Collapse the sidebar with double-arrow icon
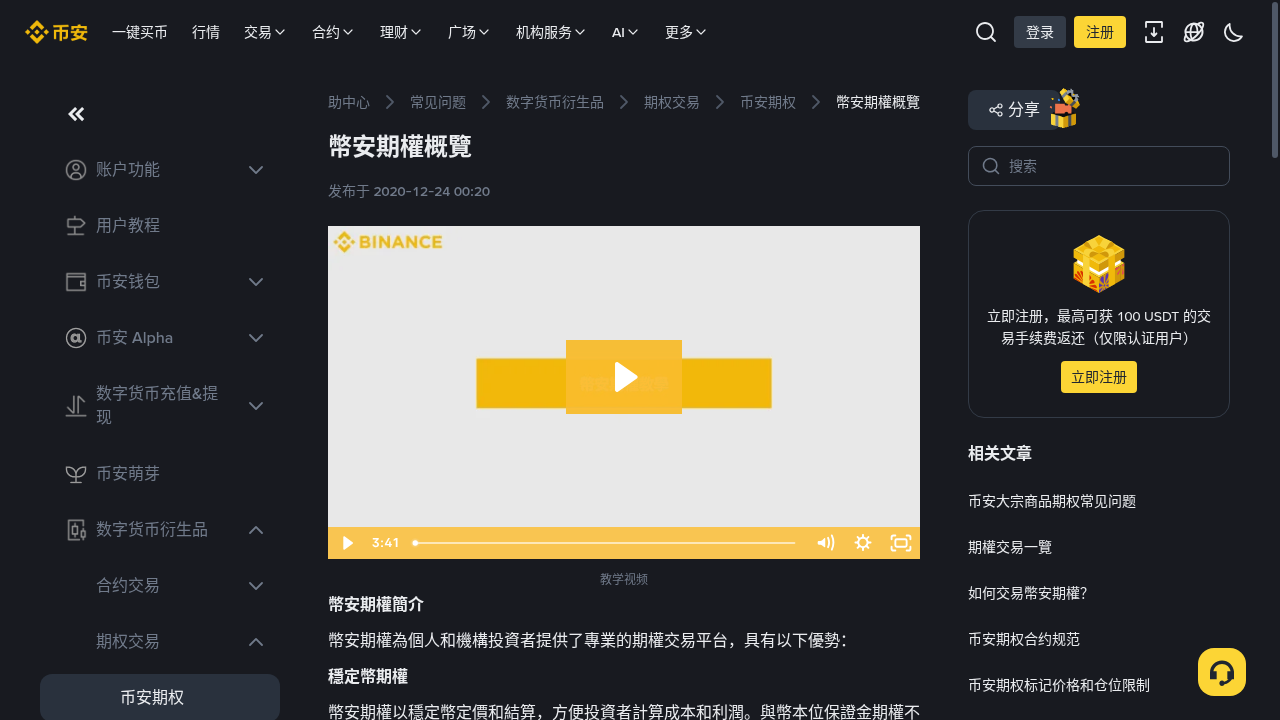Screen dimensions: 1280x720 pyautogui.click(x=76, y=114)
